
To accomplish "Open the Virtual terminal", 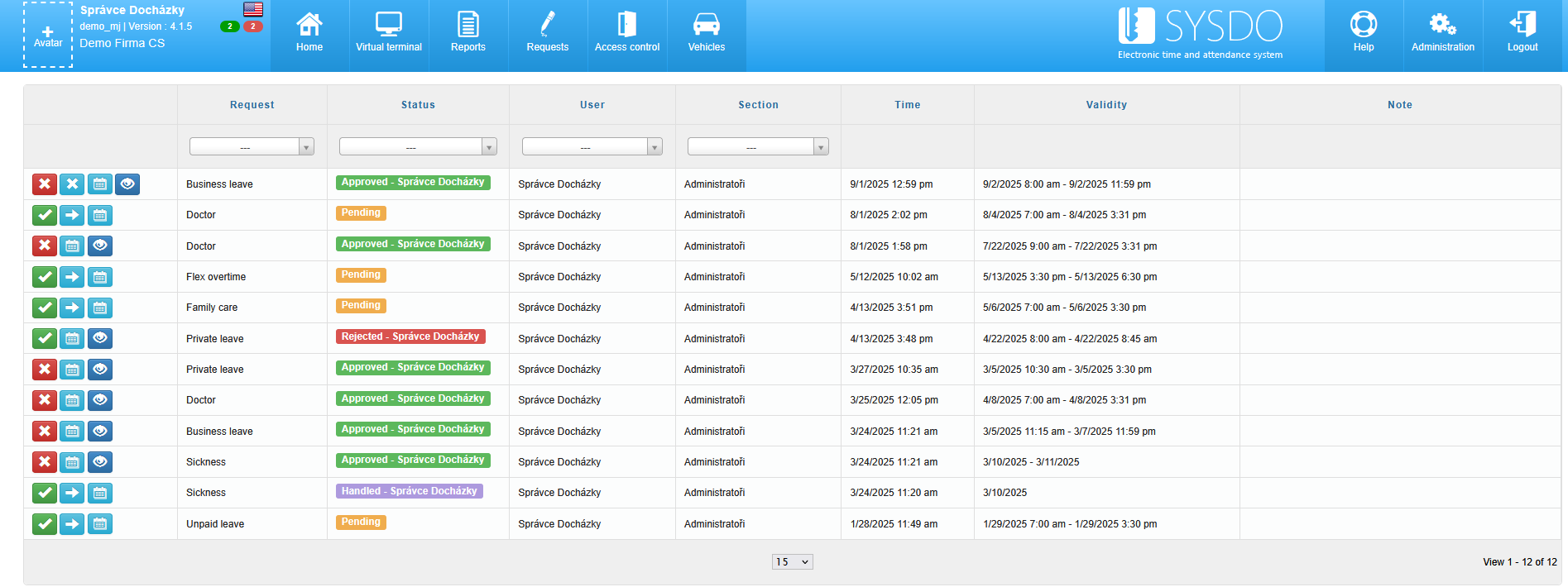I will [x=389, y=36].
